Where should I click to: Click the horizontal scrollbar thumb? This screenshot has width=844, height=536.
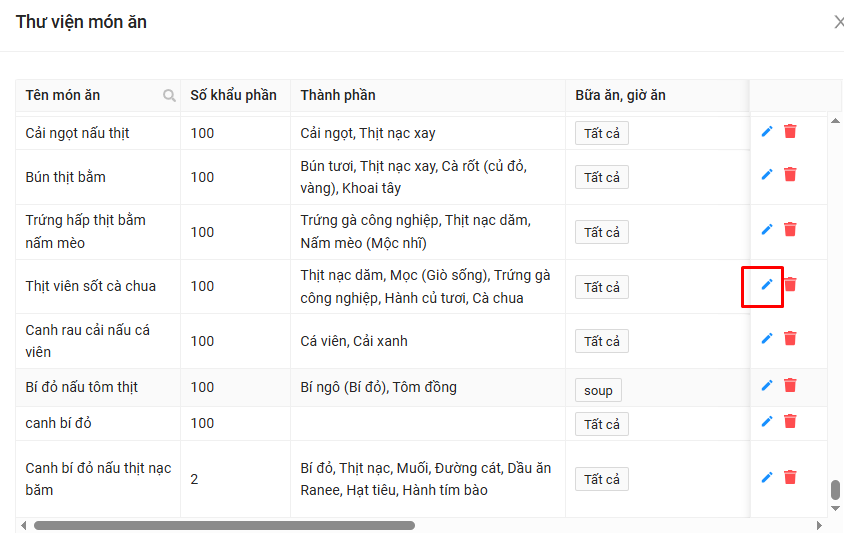point(224,525)
